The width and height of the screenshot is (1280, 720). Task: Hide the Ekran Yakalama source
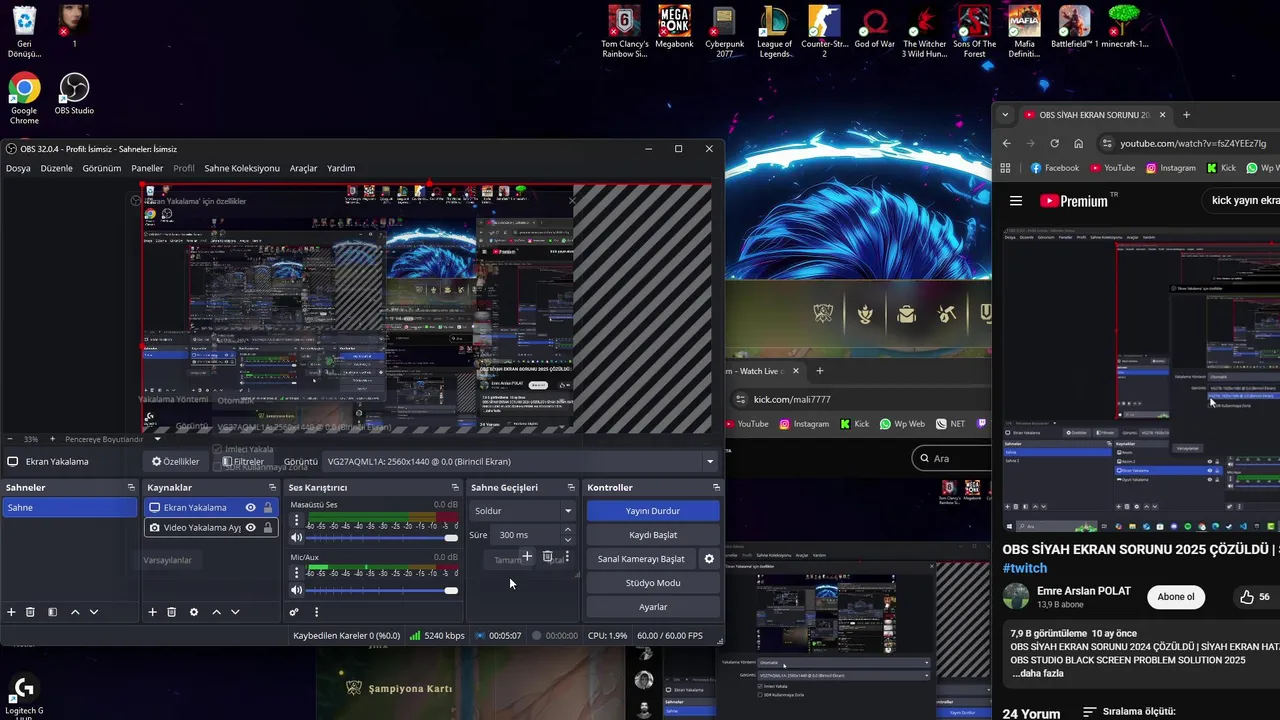pos(250,508)
